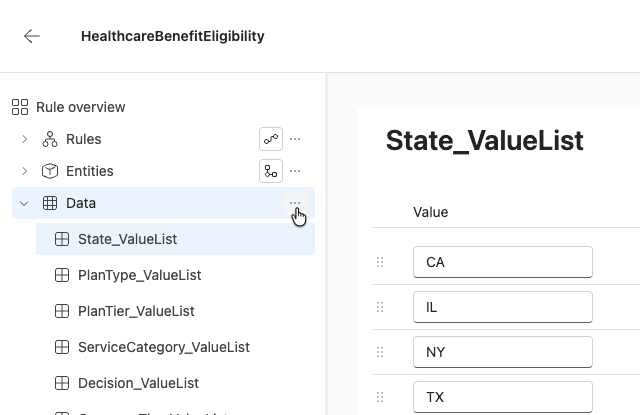Select the State_ValueList data table
This screenshot has width=640, height=415.
click(176, 239)
